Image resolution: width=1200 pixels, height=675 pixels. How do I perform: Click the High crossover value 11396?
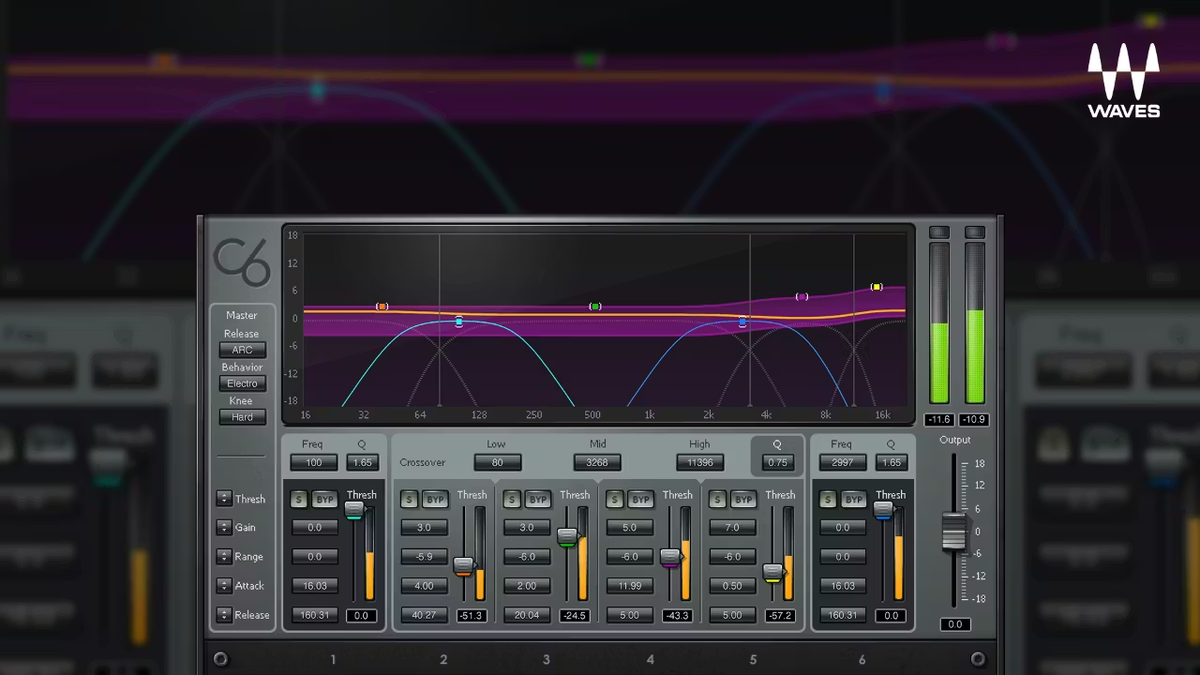[x=700, y=462]
